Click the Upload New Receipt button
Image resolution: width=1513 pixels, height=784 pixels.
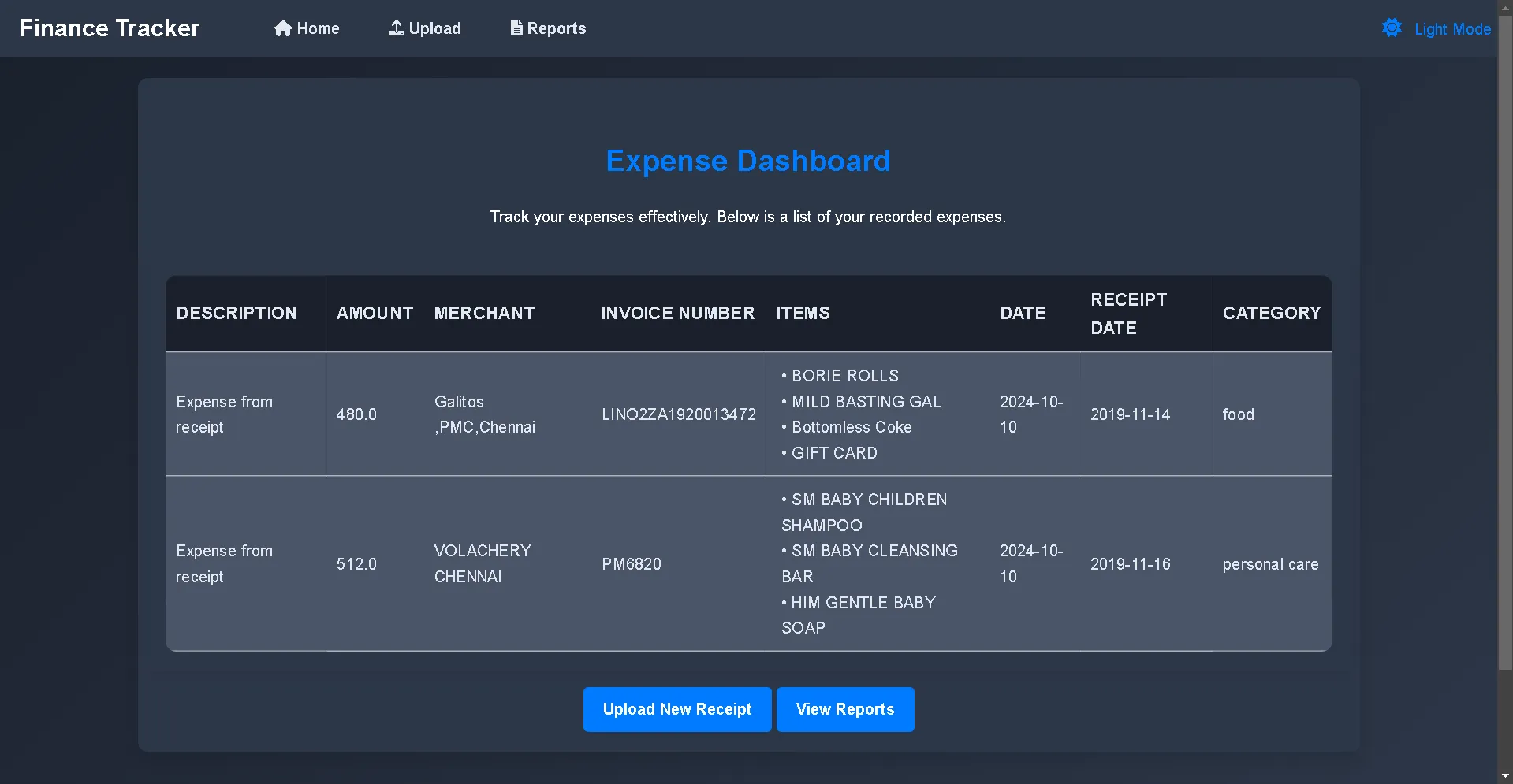(677, 709)
